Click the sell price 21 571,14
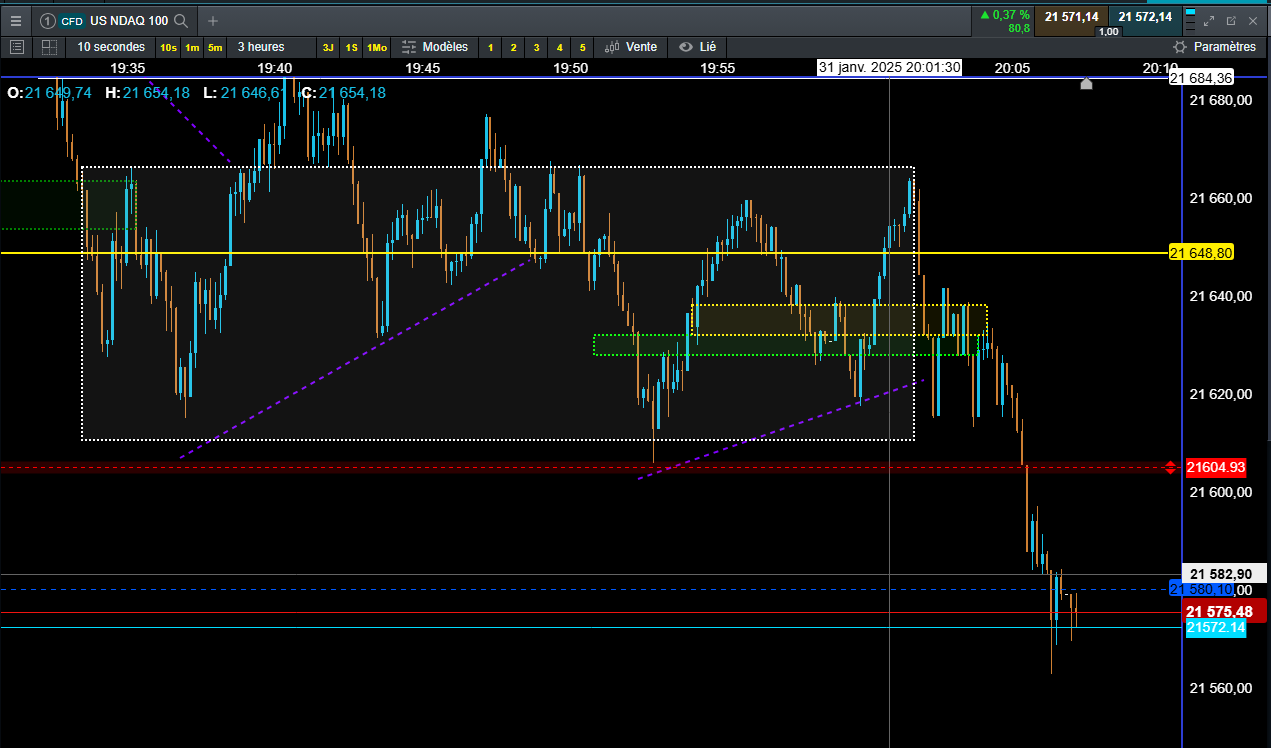Viewport: 1271px width, 748px height. (1071, 16)
